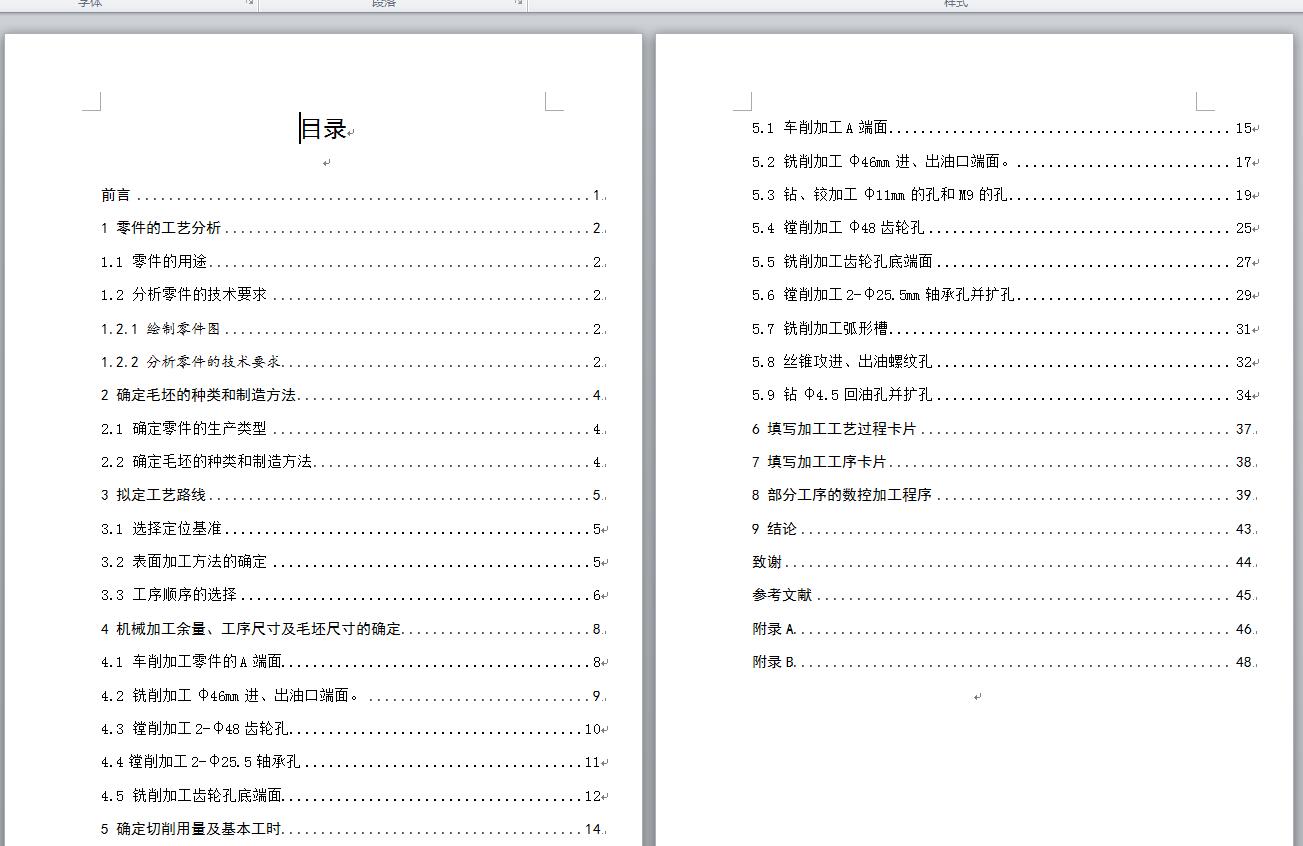Click the '3.1 选择定位基准' entry
The image size is (1303, 846).
tap(353, 529)
